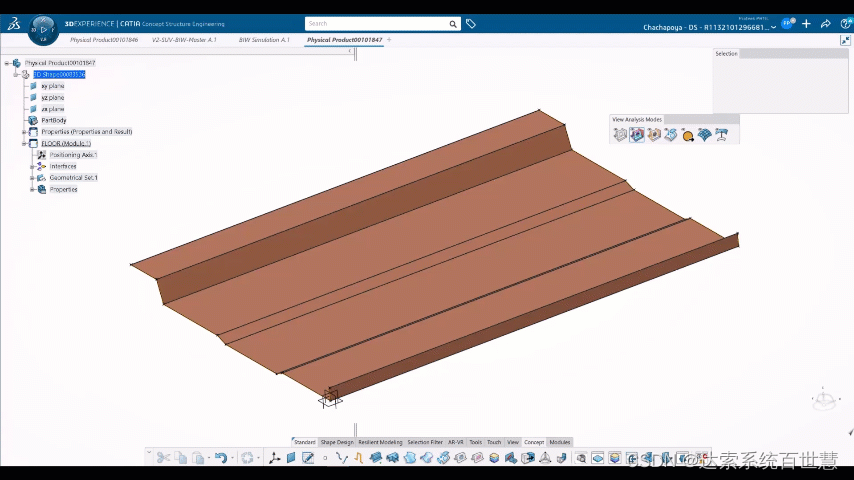Click the axis system icon in bottom toolbar
The width and height of the screenshot is (854, 480).
(x=274, y=458)
